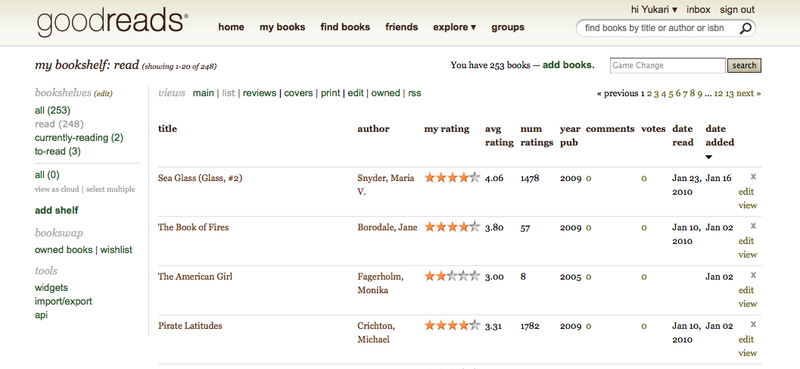
Task: Click select multiple
Action: pos(111,189)
